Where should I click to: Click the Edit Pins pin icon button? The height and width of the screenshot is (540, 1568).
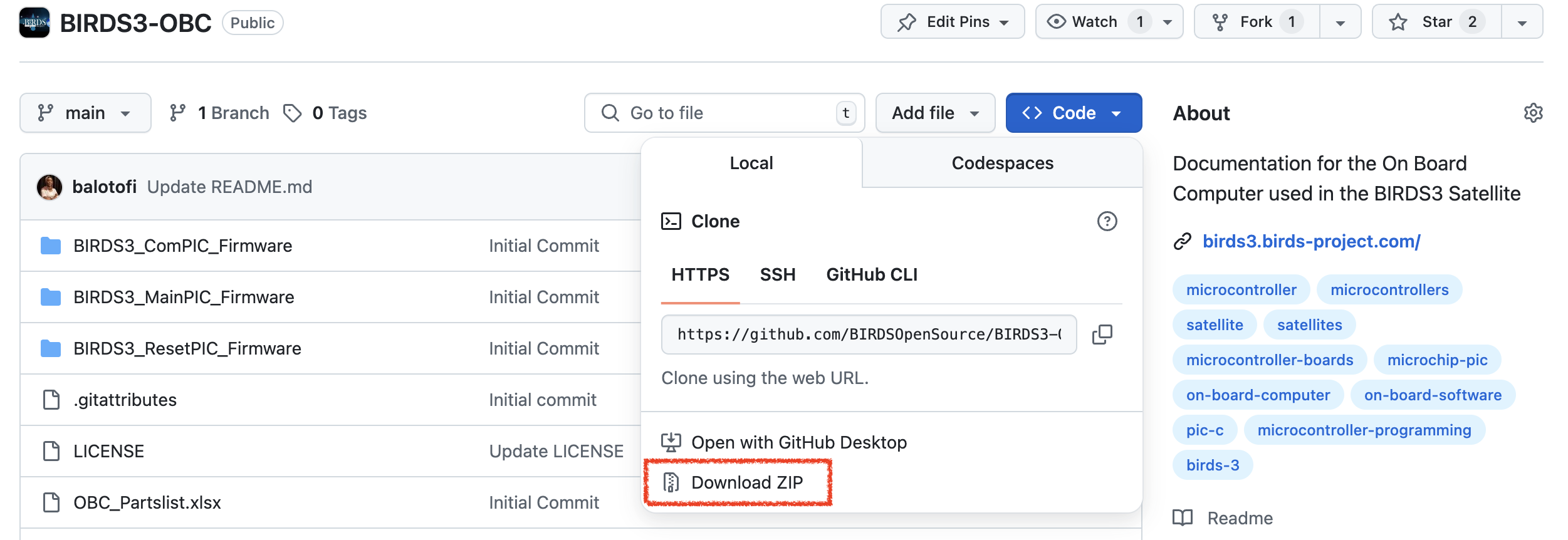(x=906, y=22)
